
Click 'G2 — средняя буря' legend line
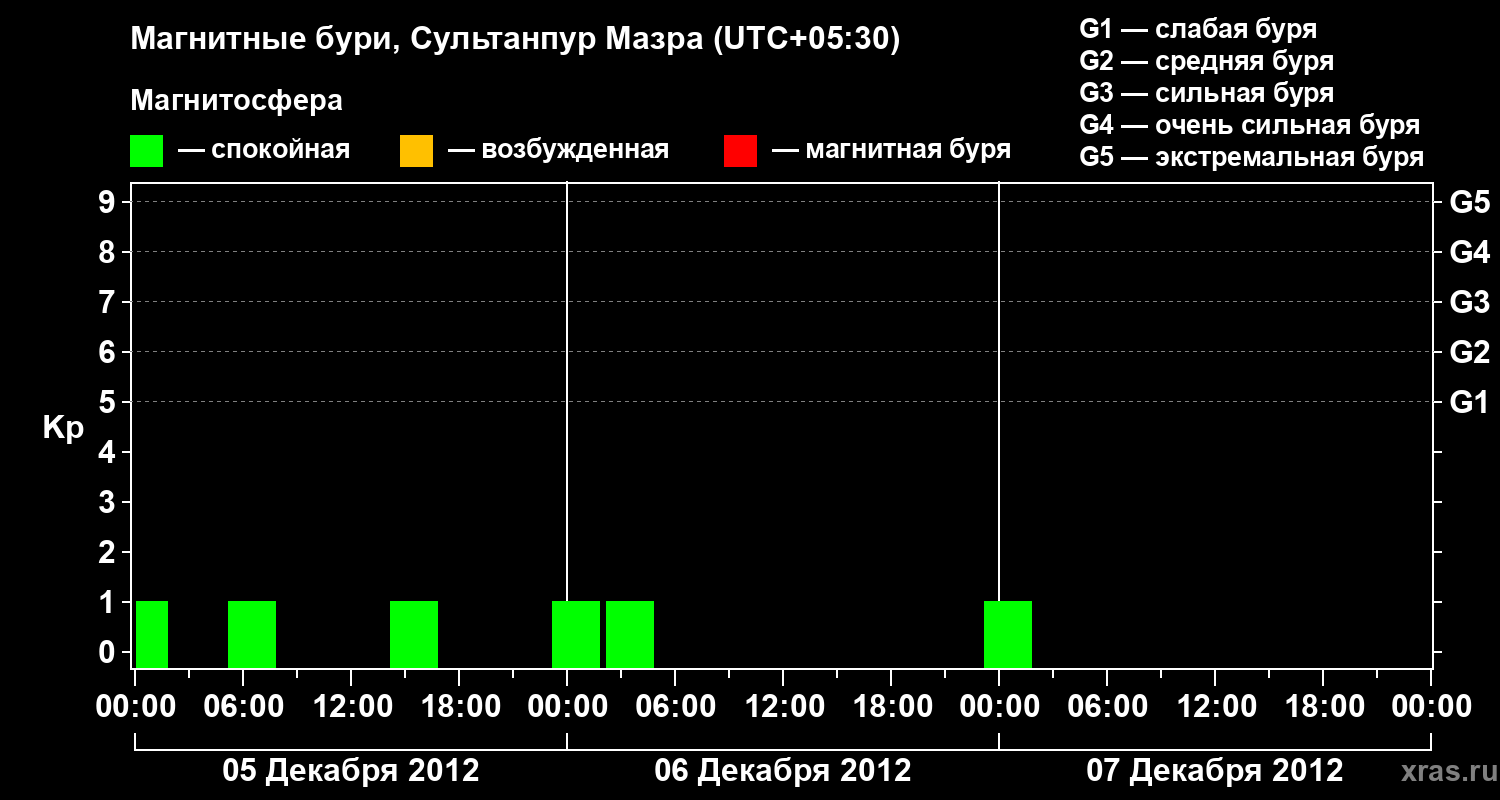1206,62
